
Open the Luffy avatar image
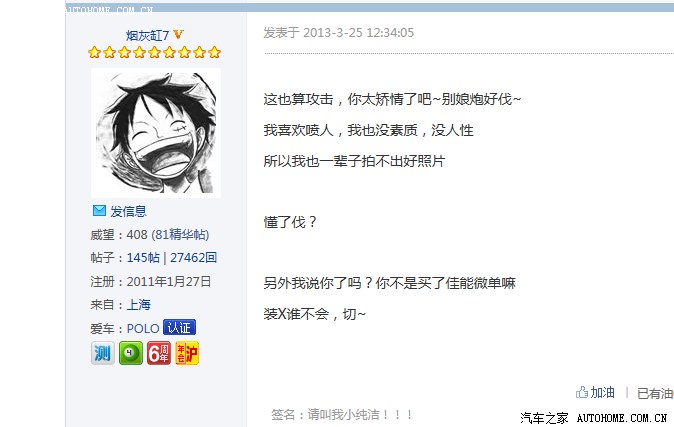[156, 133]
